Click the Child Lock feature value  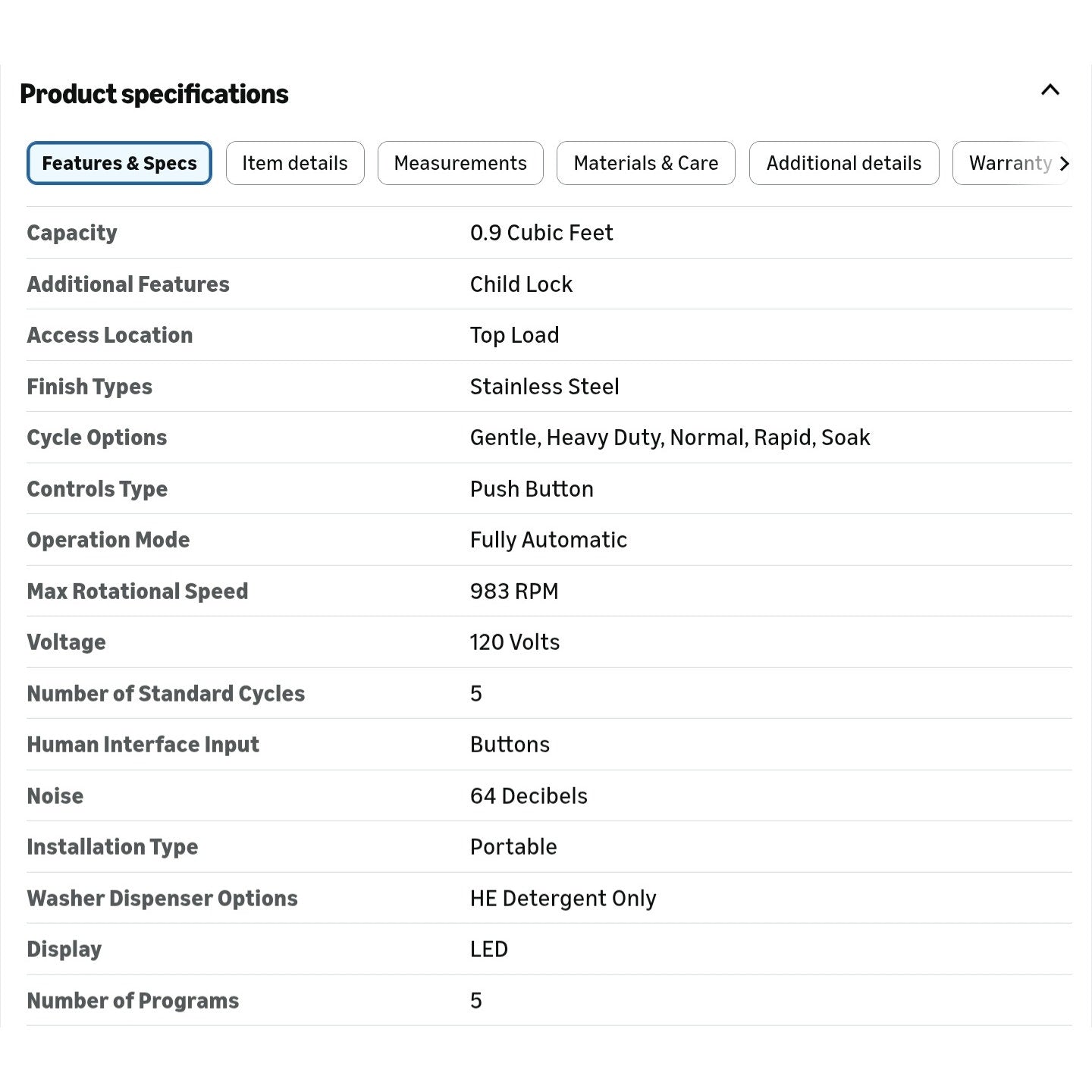(x=521, y=284)
